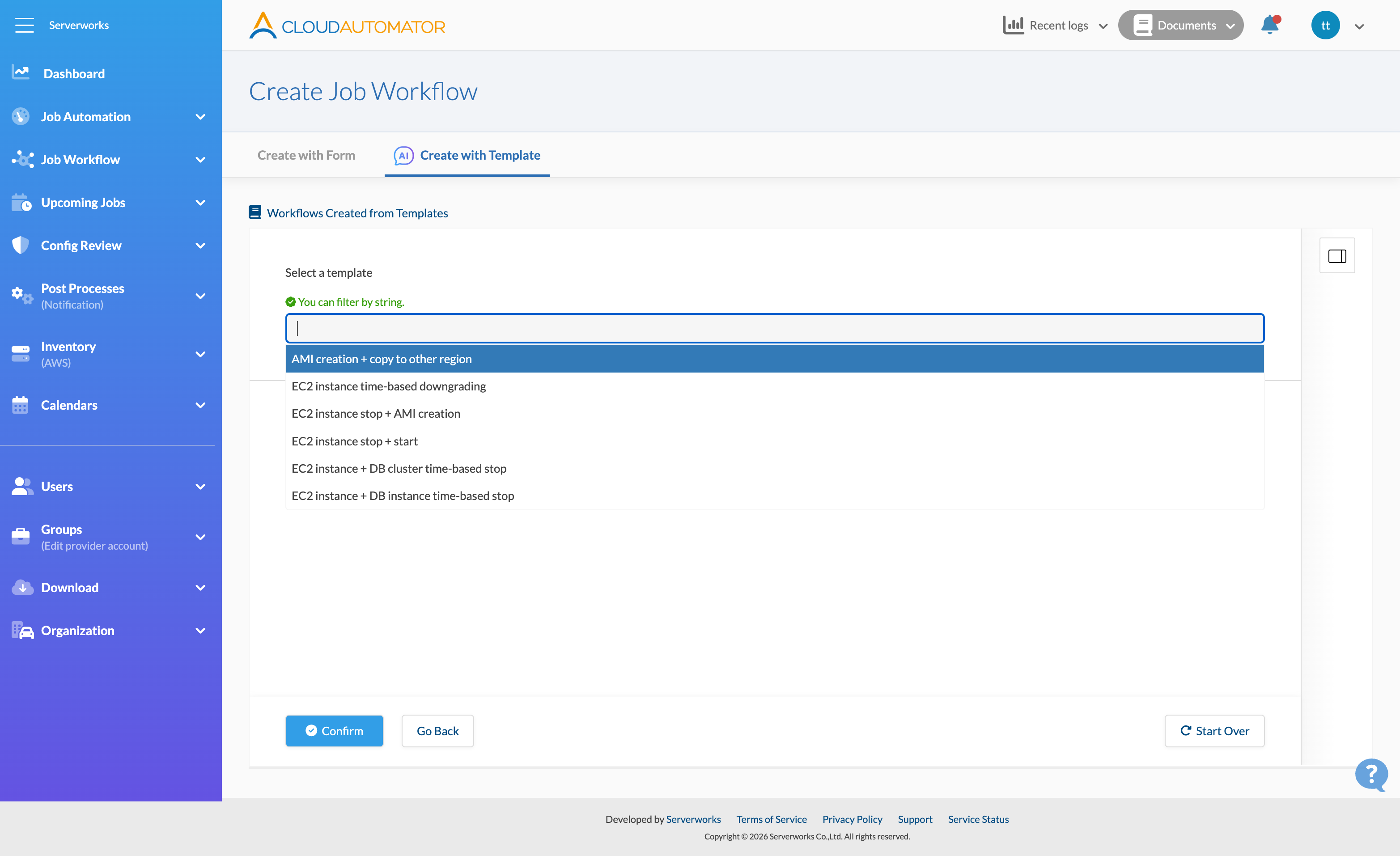Viewport: 1400px width, 856px height.
Task: Click the Organization building icon
Action: (23, 631)
